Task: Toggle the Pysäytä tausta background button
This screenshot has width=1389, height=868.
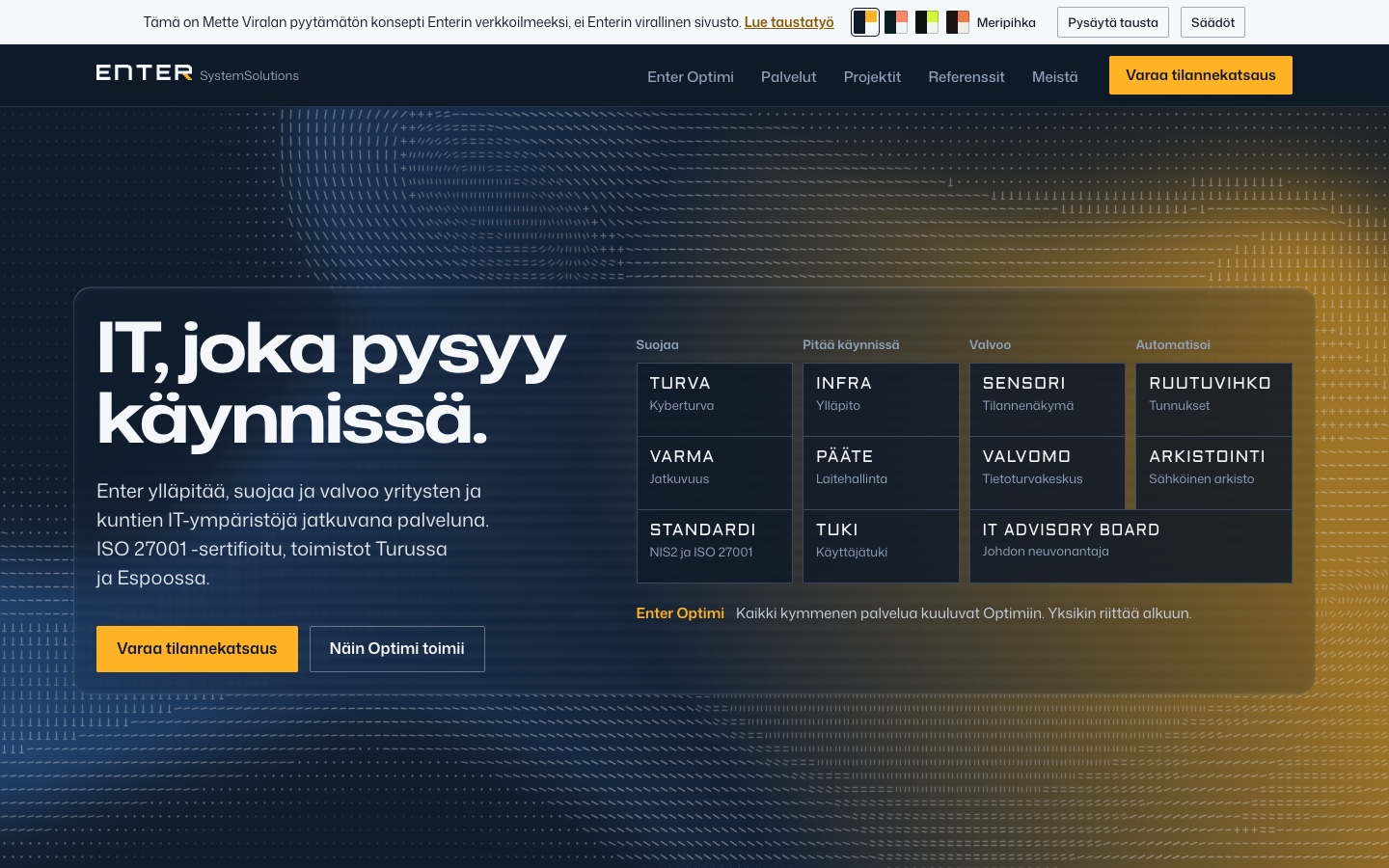Action: tap(1113, 22)
